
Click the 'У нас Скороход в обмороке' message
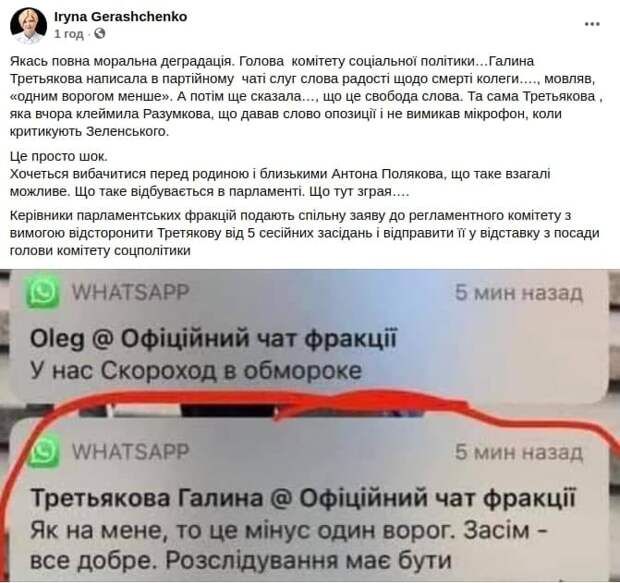pyautogui.click(x=196, y=371)
